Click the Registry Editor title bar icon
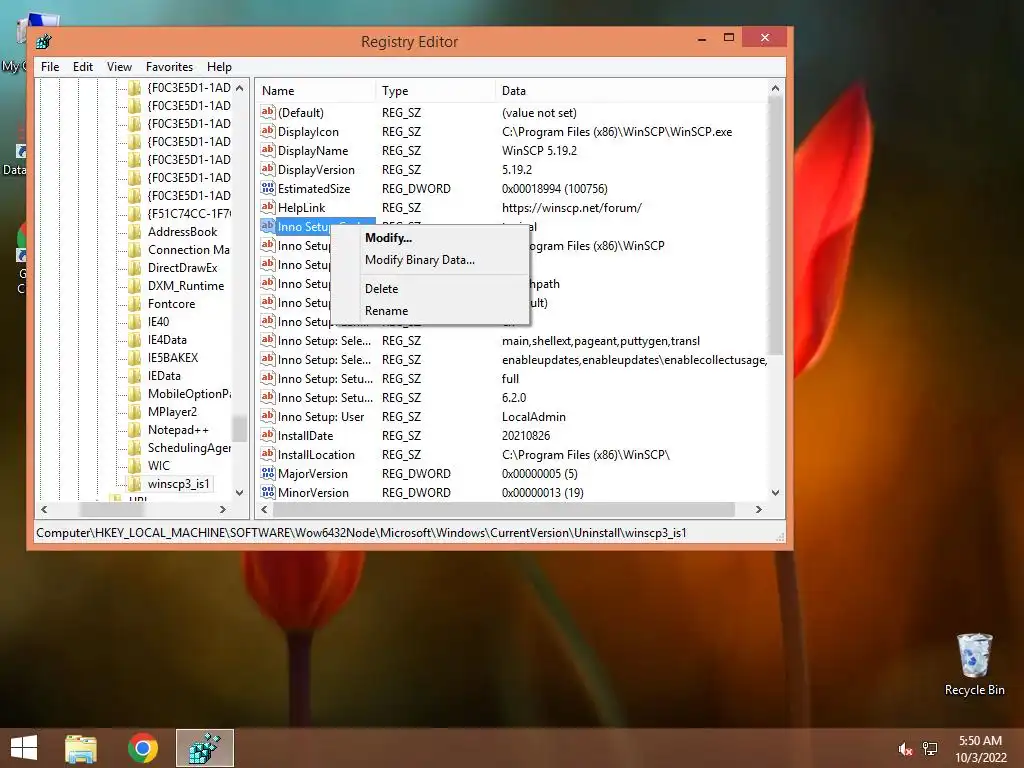The height and width of the screenshot is (768, 1024). pyautogui.click(x=44, y=42)
